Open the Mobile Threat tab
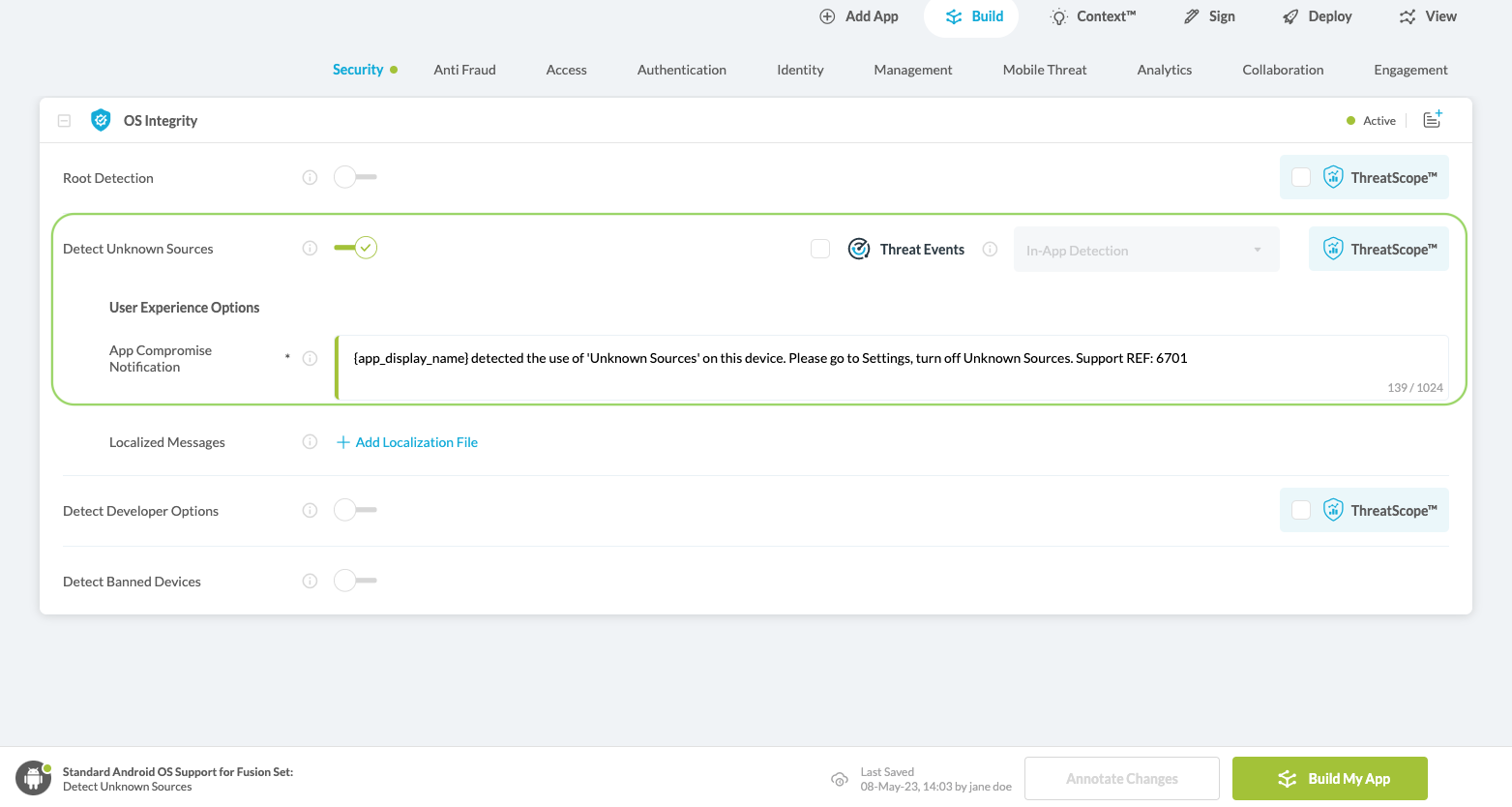The height and width of the screenshot is (807, 1512). tap(1045, 70)
